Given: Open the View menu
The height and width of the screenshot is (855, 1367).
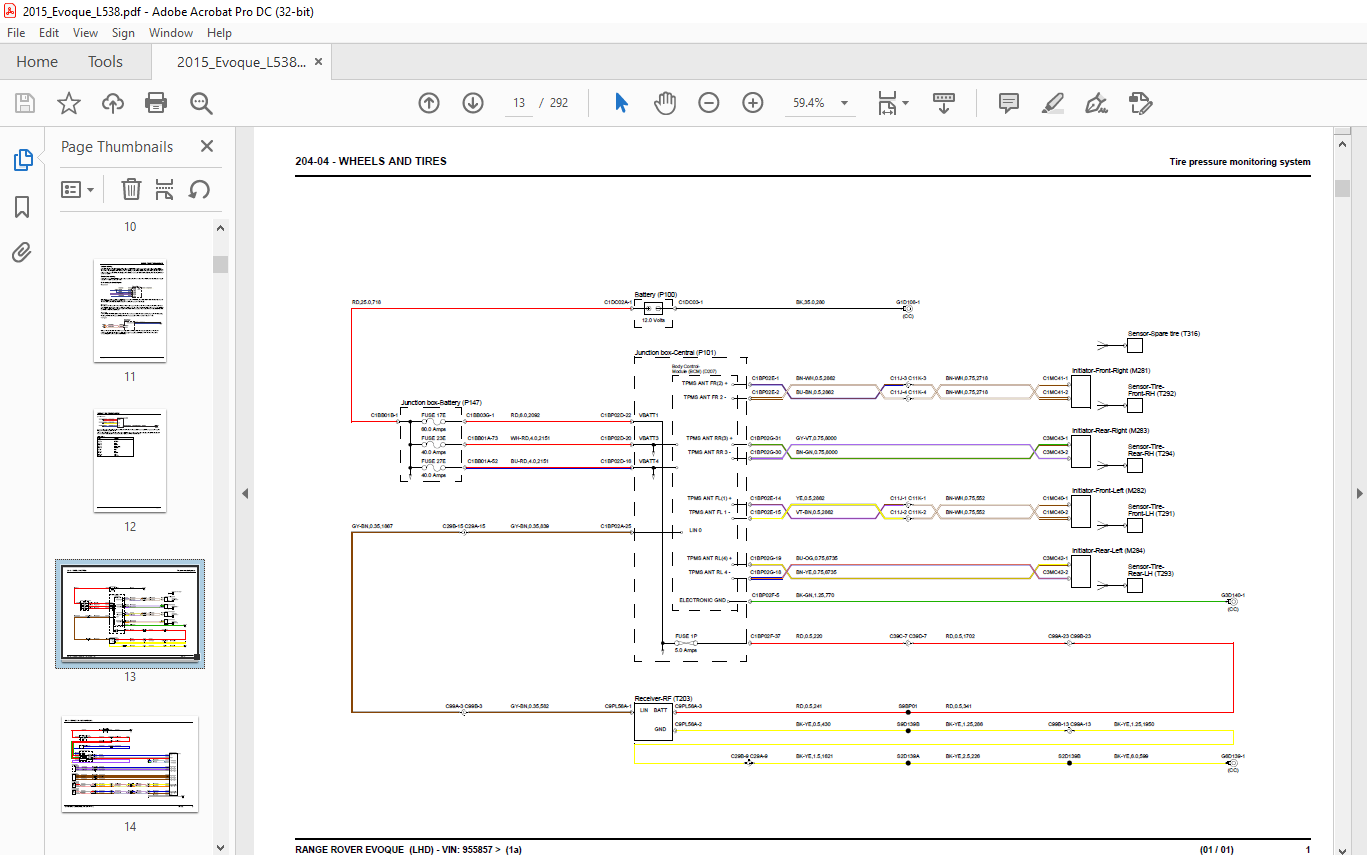Looking at the screenshot, I should click(x=85, y=33).
